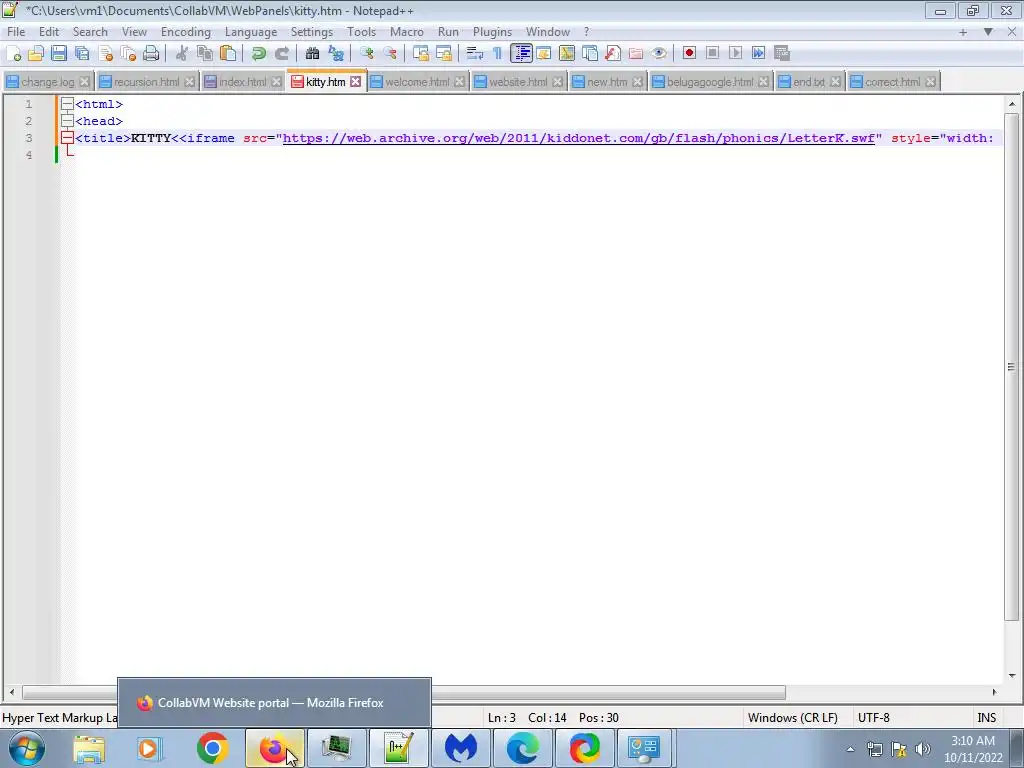The height and width of the screenshot is (768, 1024).
Task: Open Microsoft Edge from the taskbar
Action: pos(522,748)
